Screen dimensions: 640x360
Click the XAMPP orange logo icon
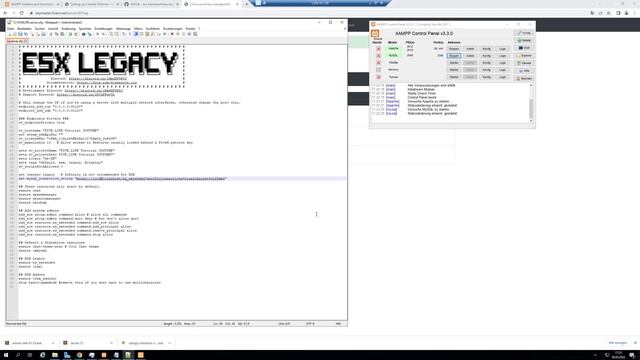pos(375,33)
